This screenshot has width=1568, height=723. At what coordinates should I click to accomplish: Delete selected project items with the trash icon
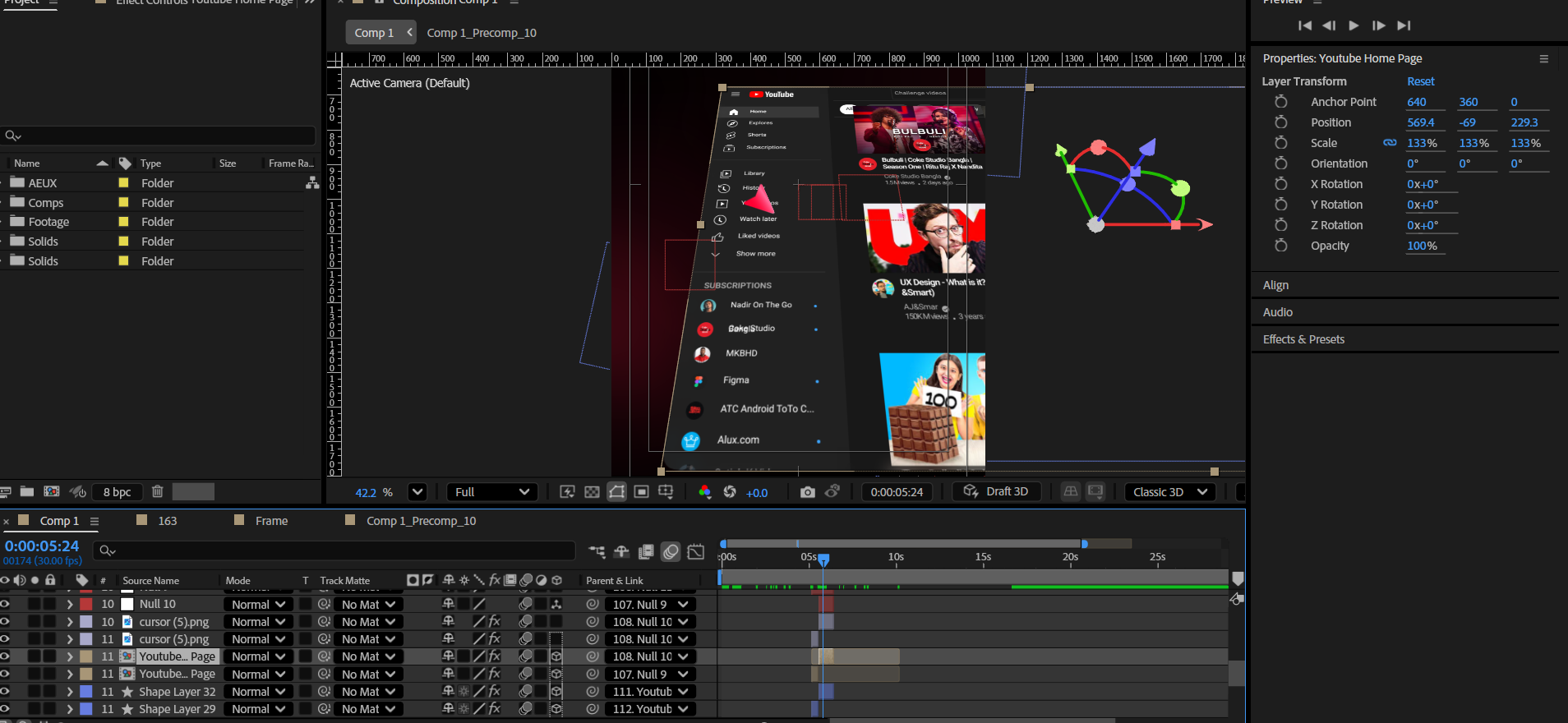coord(158,491)
